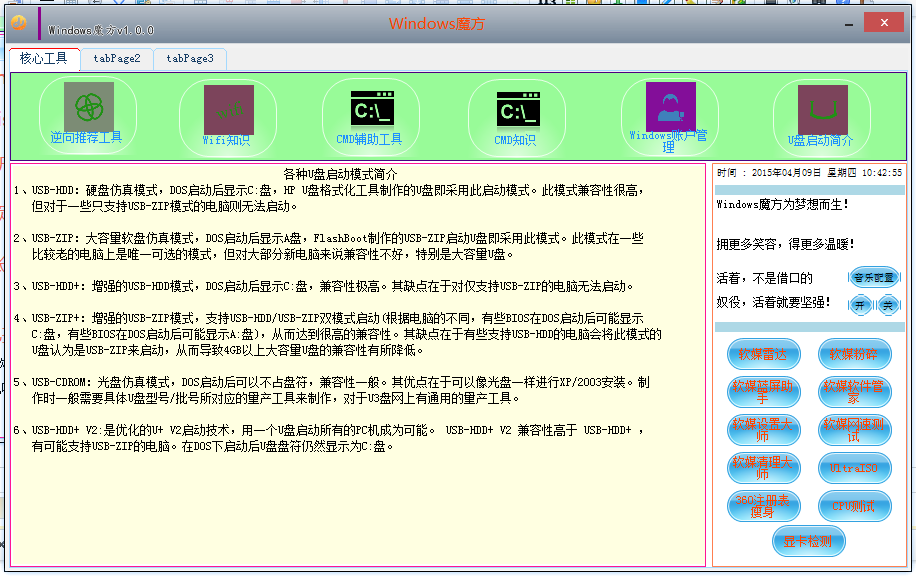The width and height of the screenshot is (916, 576).
Task: Click the USB-HDD+ paragraph item 3
Action: click(x=323, y=286)
